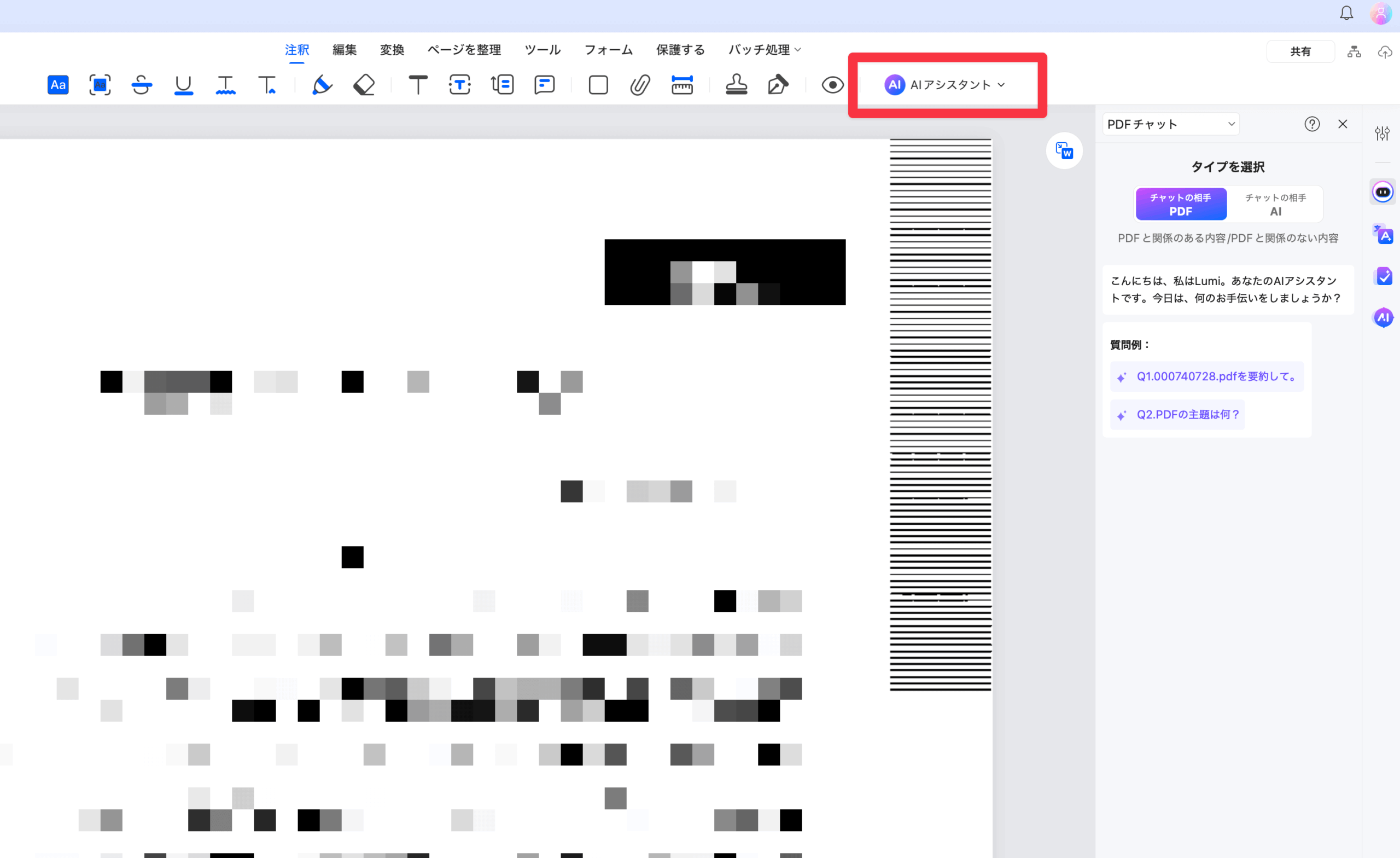The width and height of the screenshot is (1400, 858).
Task: Select the stamp tool
Action: coord(736,85)
